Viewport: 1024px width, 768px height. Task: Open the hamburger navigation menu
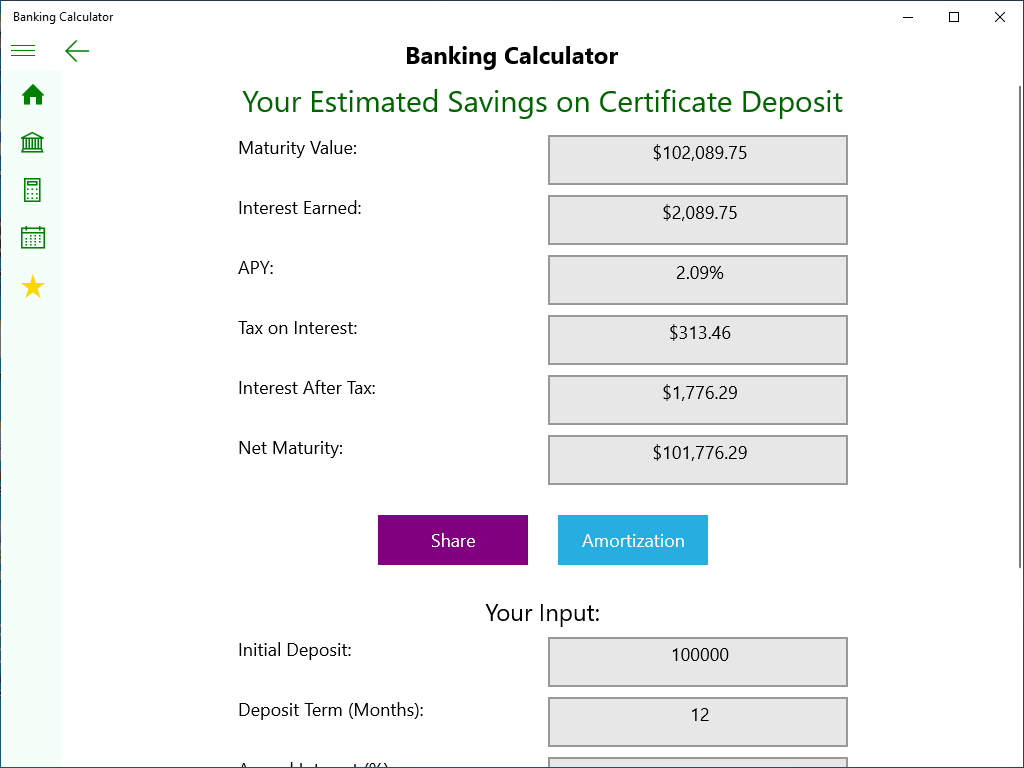tap(23, 51)
